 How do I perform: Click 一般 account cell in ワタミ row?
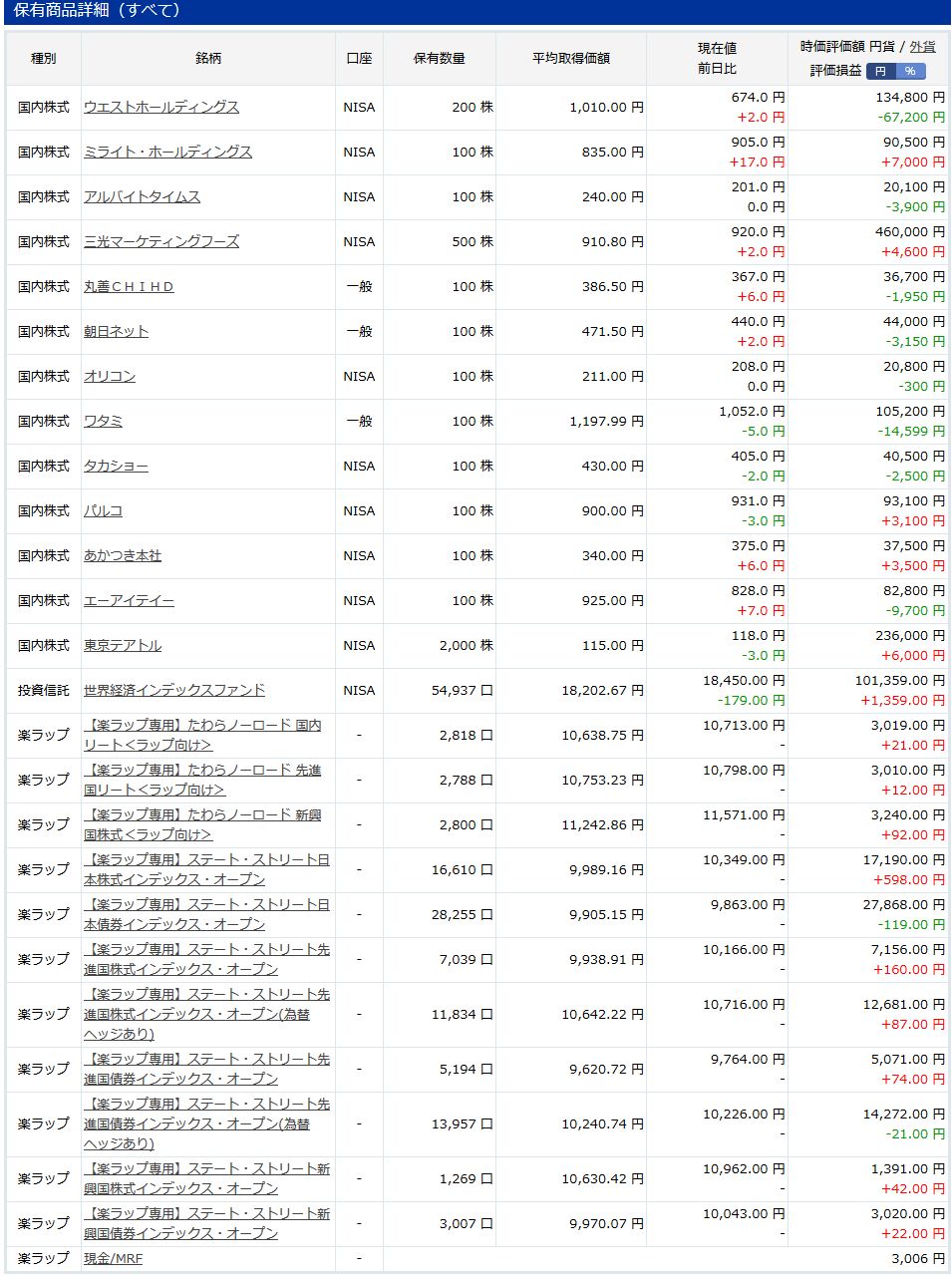pos(359,421)
